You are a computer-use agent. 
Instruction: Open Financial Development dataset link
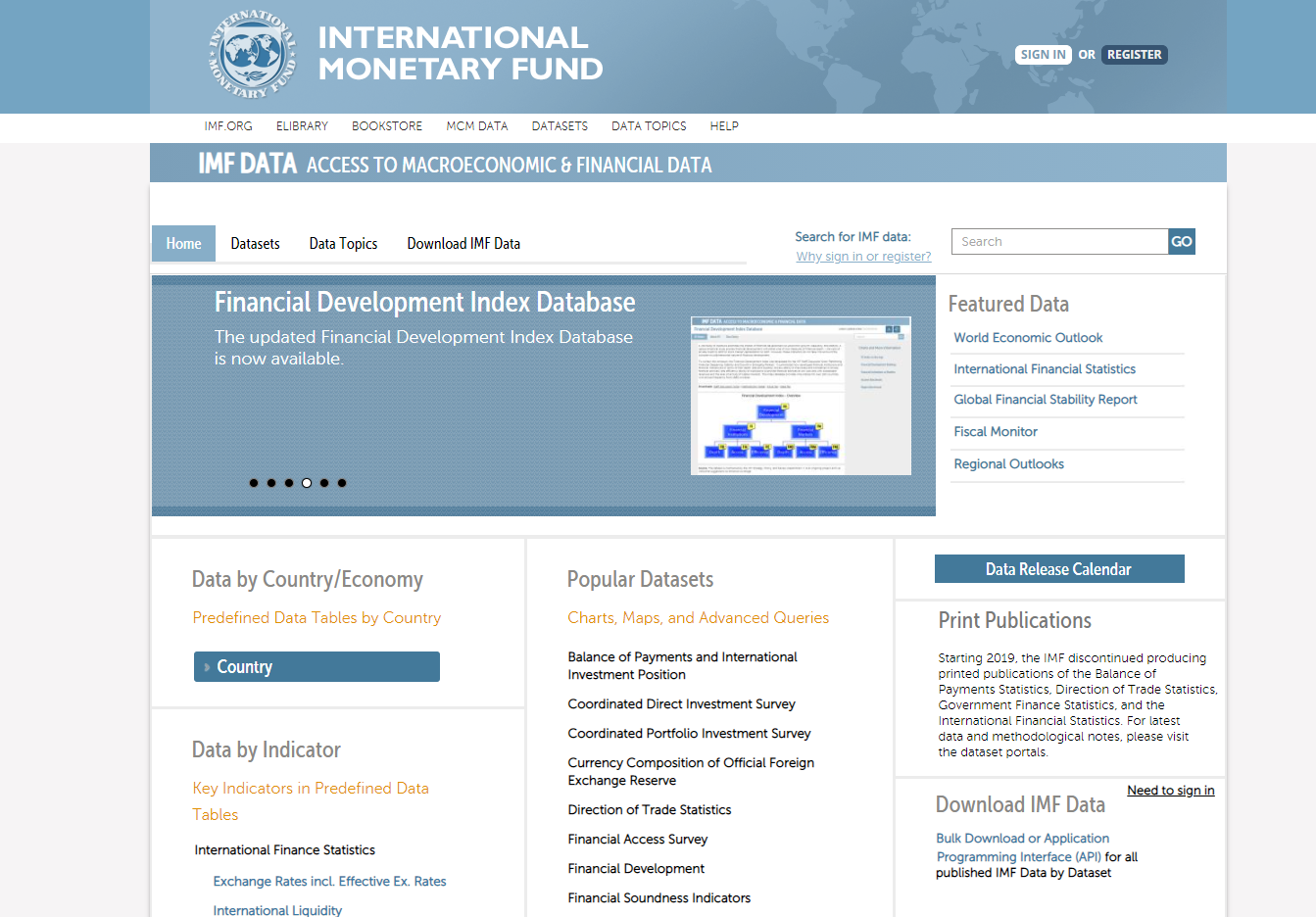tap(636, 869)
